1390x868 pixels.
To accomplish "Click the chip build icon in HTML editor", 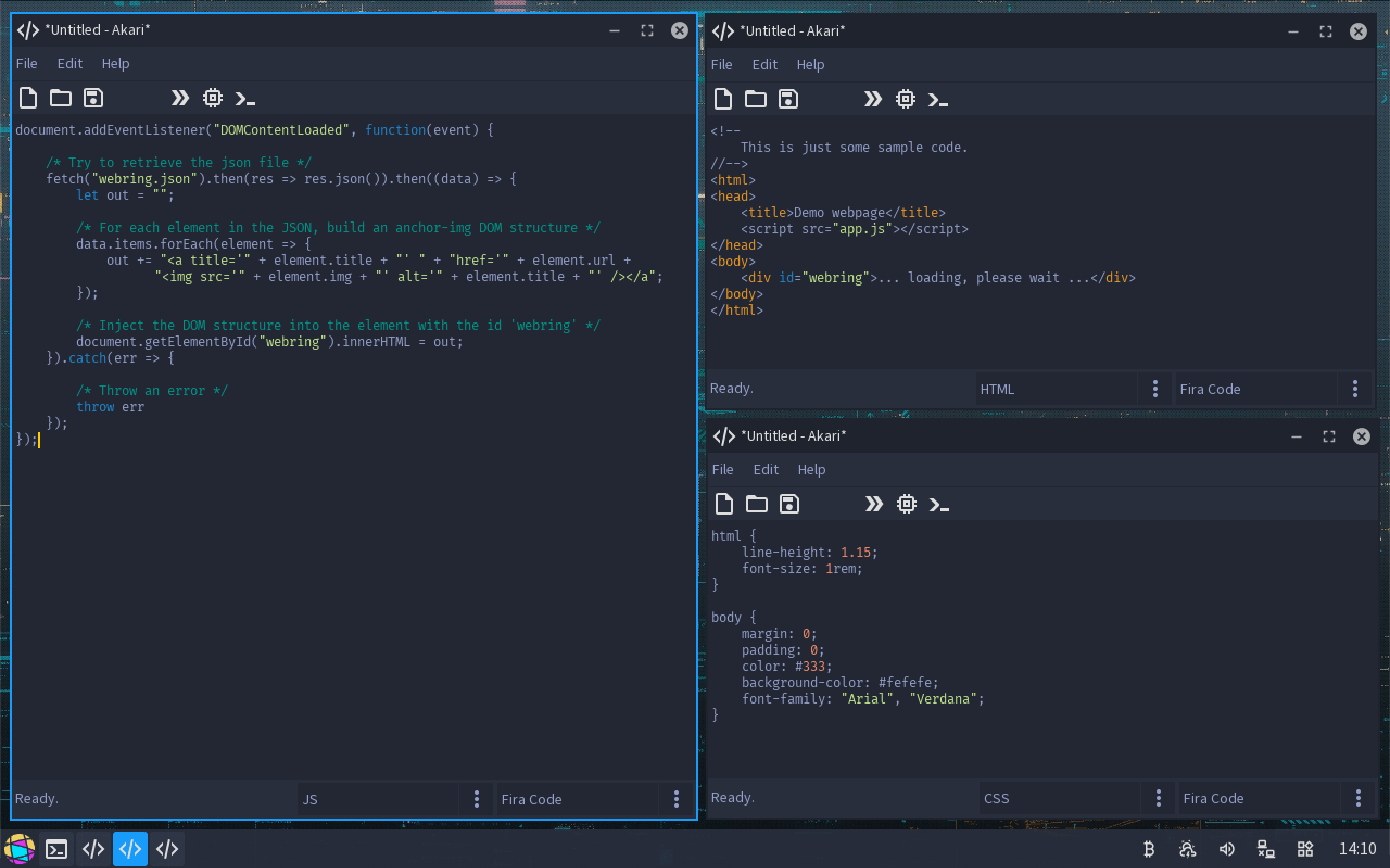I will tap(906, 99).
